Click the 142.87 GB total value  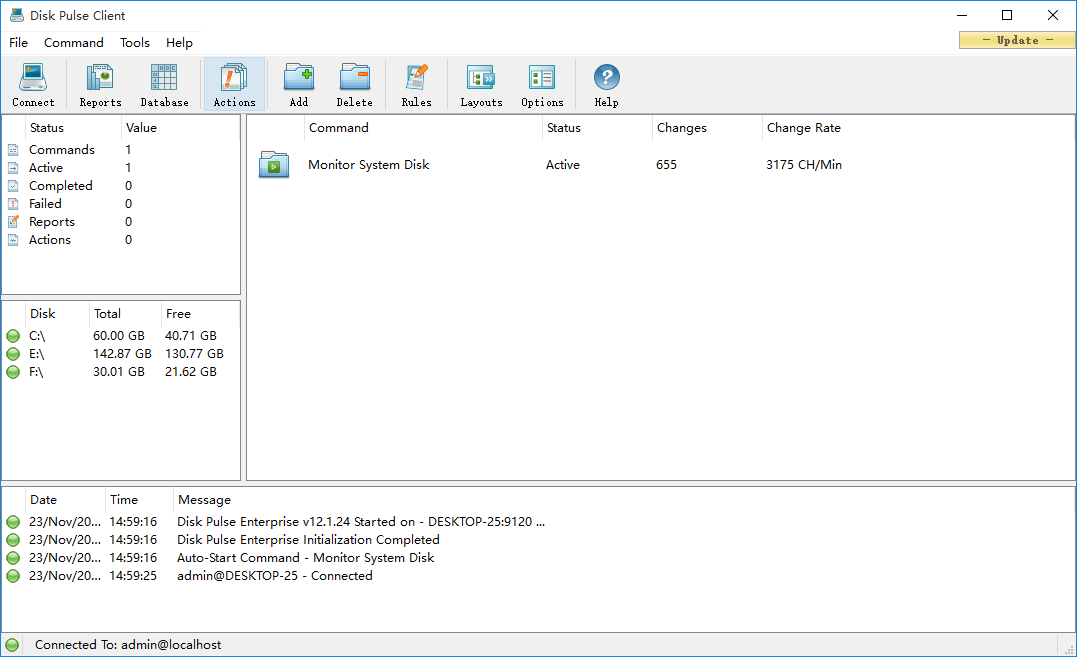pyautogui.click(x=122, y=354)
